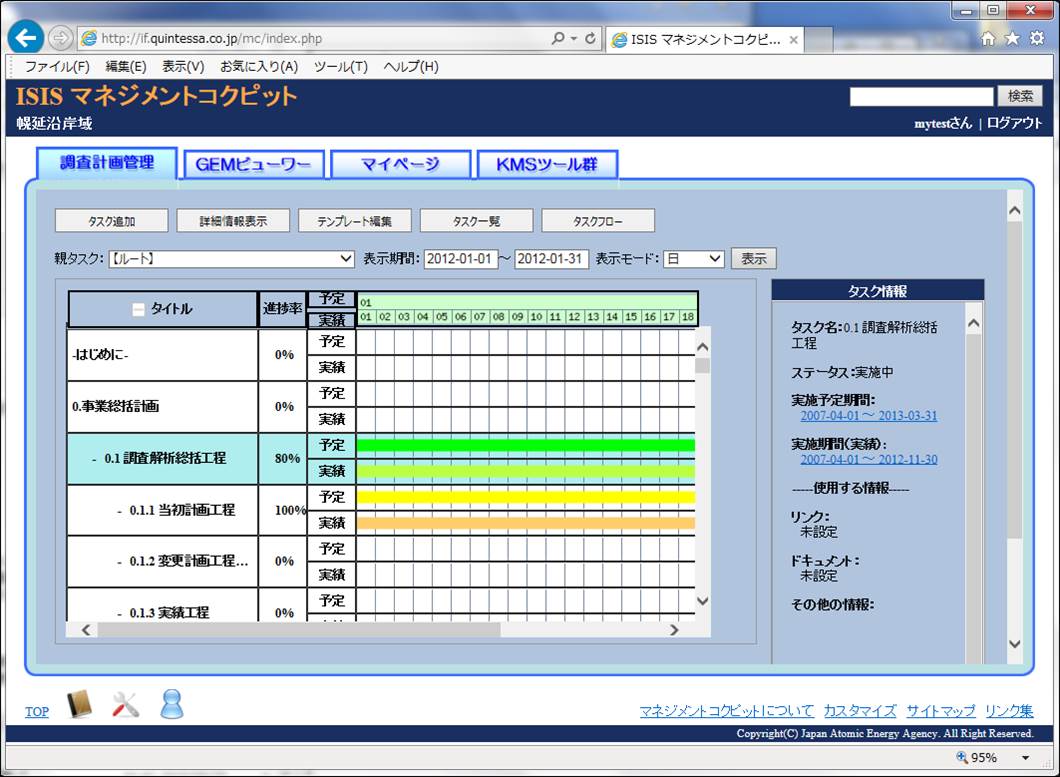Click the yellow 予定 bar of 0.1.1 当初計画工程
Screen dimensions: 1060x777
click(x=525, y=497)
